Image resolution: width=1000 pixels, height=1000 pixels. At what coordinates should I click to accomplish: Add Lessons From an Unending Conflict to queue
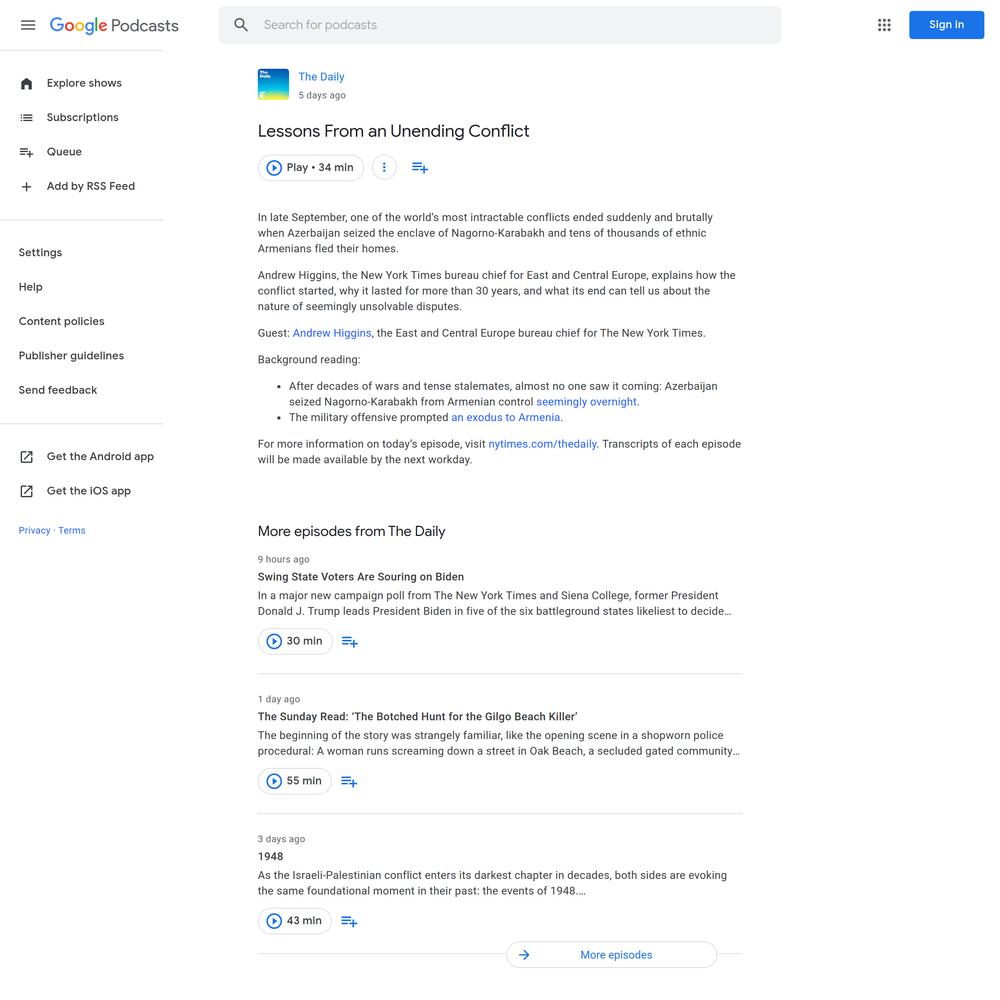click(x=420, y=168)
